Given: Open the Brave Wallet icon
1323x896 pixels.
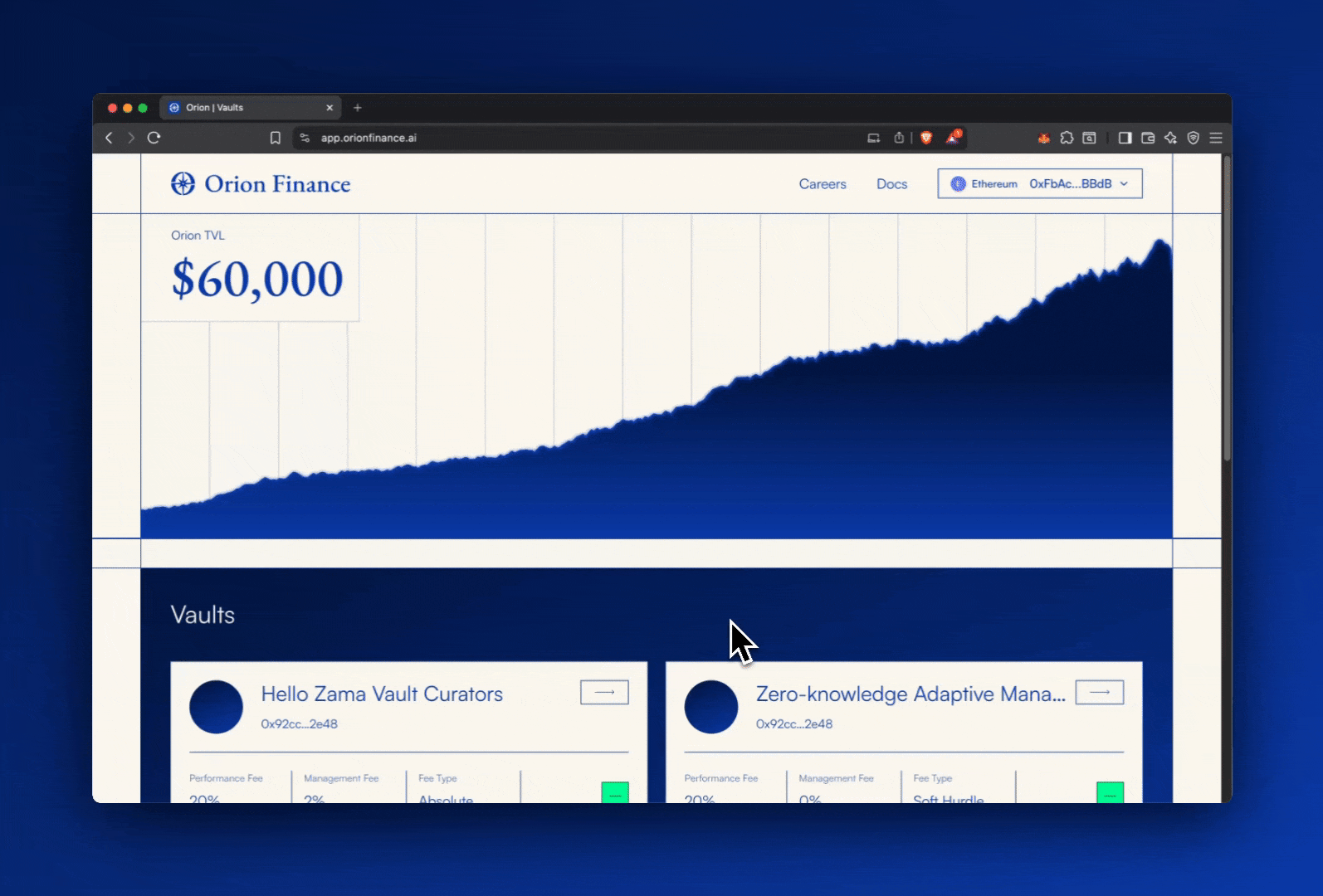Looking at the screenshot, I should pos(1148,138).
